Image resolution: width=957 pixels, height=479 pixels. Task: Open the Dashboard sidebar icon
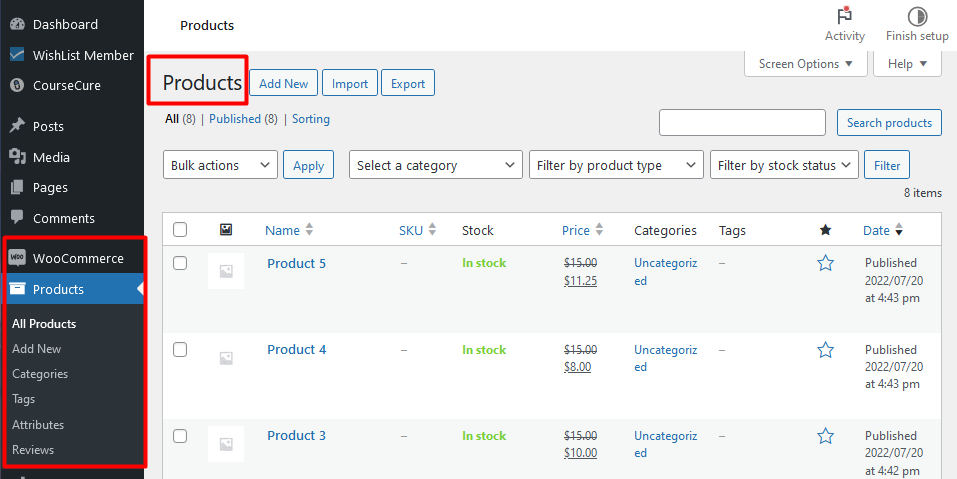pos(17,24)
